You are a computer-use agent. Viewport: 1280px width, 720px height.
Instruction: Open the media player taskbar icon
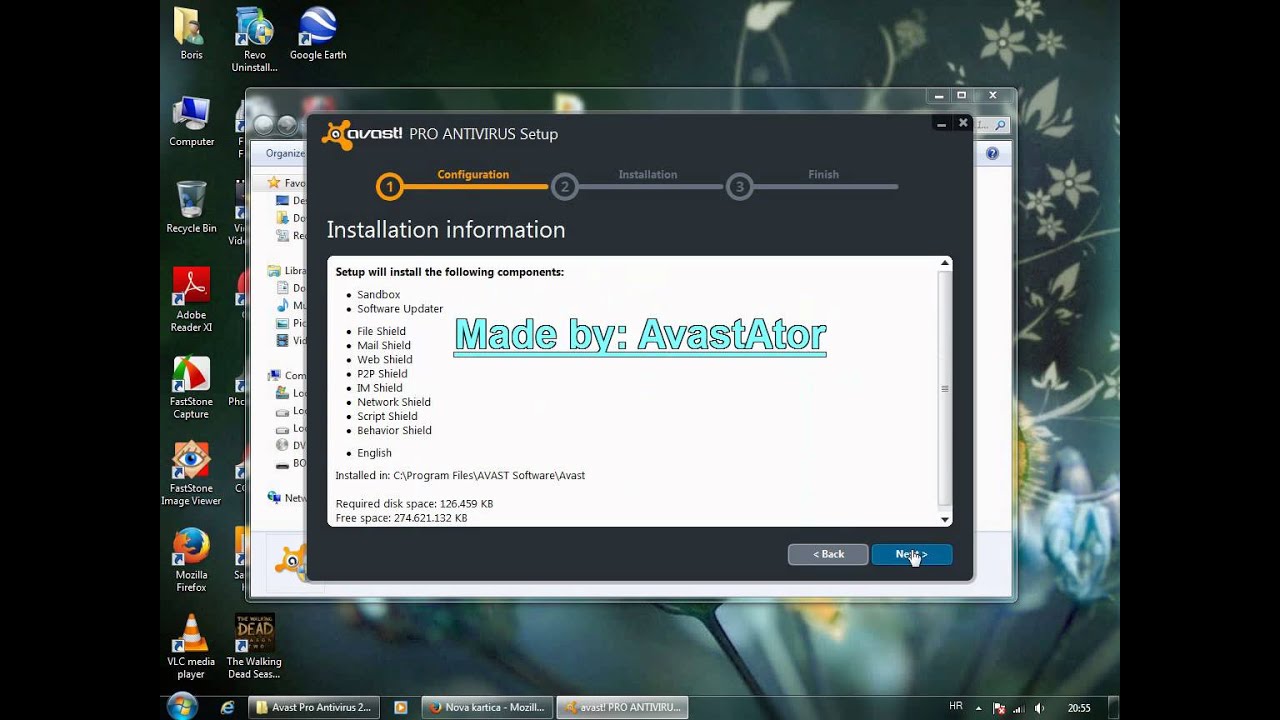tap(401, 707)
